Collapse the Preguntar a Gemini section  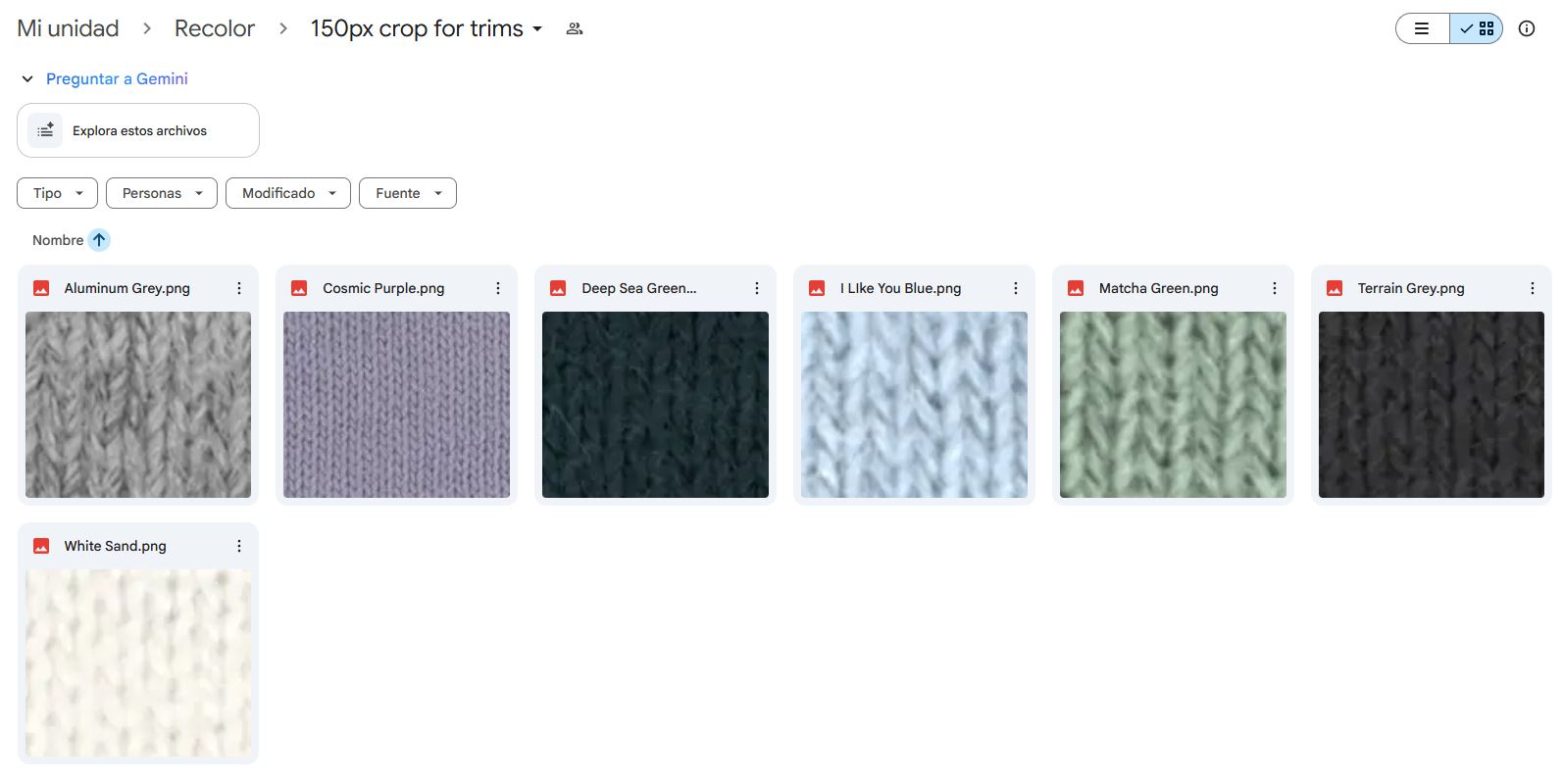tap(27, 79)
